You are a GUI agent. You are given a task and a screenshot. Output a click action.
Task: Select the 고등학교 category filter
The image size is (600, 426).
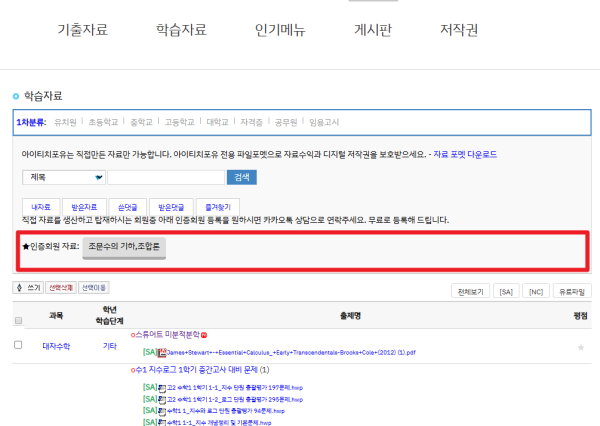(x=179, y=122)
